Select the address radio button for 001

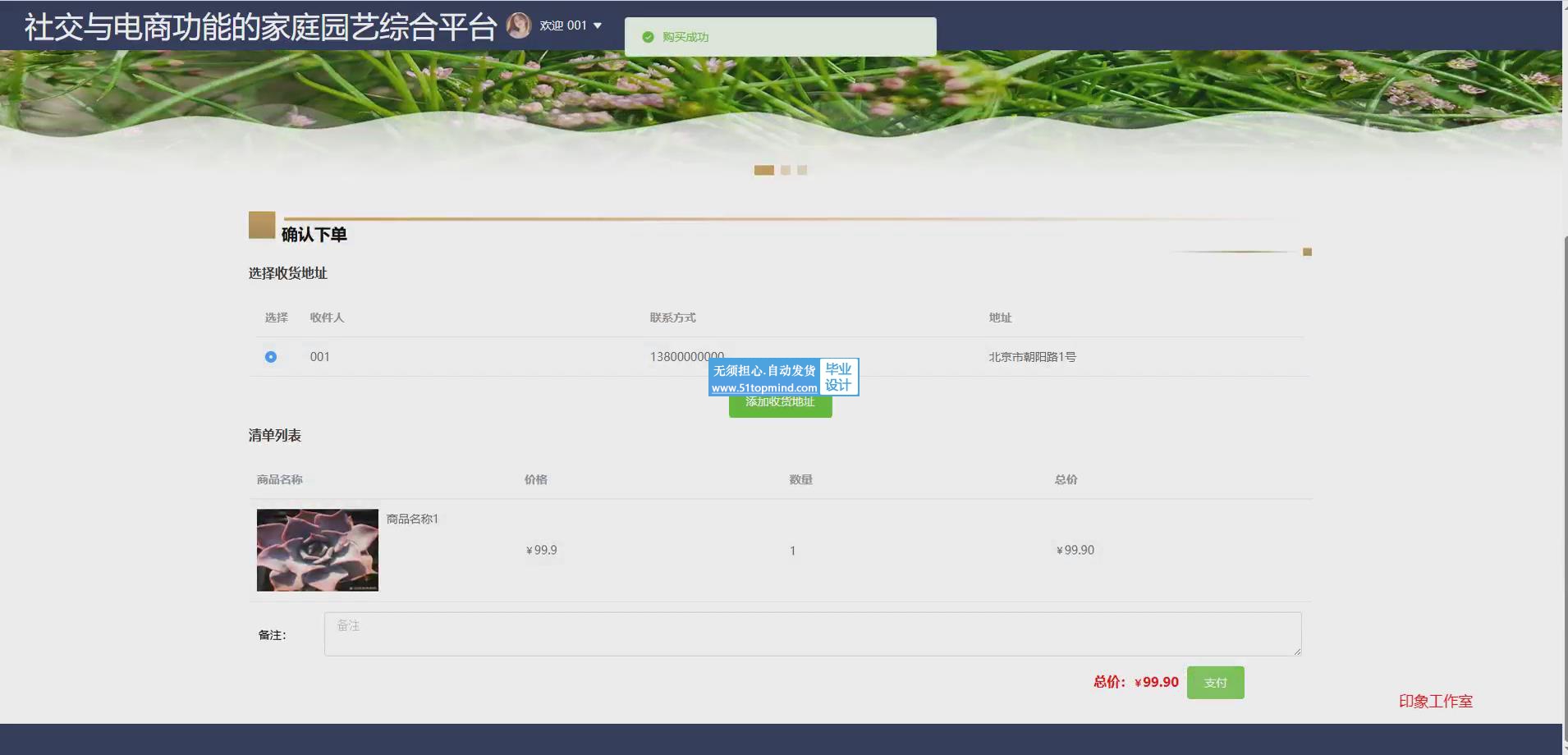271,357
